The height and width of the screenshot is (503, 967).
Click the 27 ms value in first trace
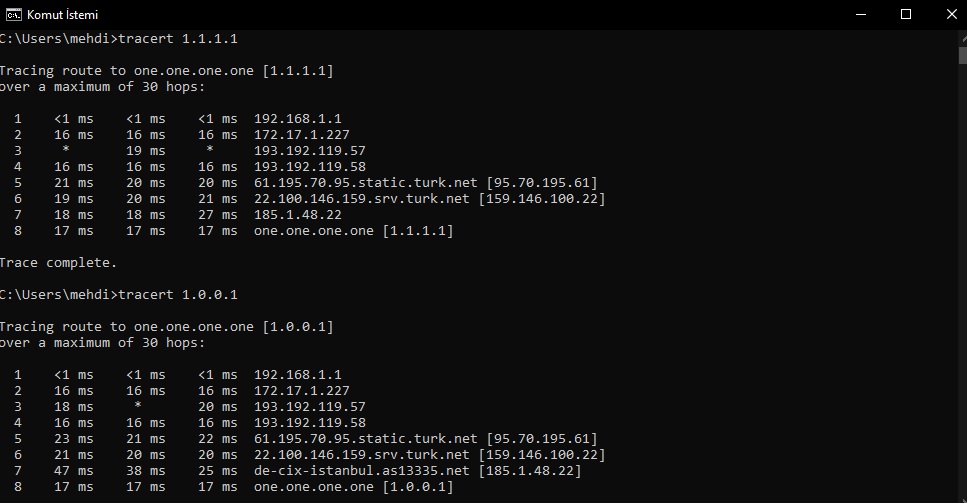(x=218, y=215)
